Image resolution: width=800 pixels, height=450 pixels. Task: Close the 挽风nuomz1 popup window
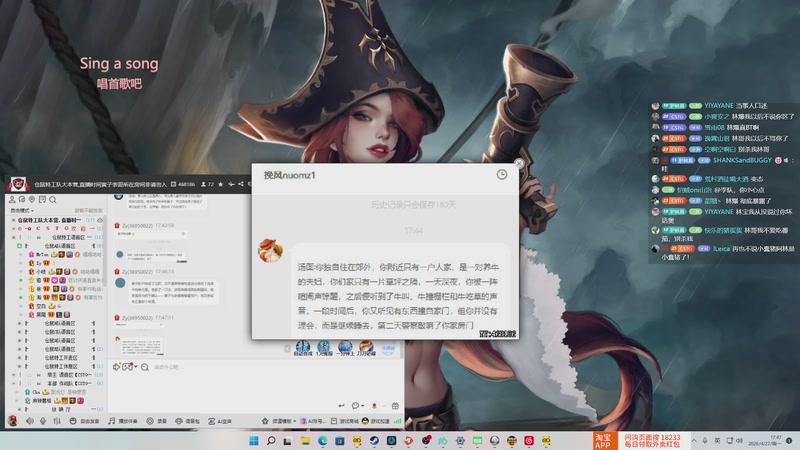point(519,163)
